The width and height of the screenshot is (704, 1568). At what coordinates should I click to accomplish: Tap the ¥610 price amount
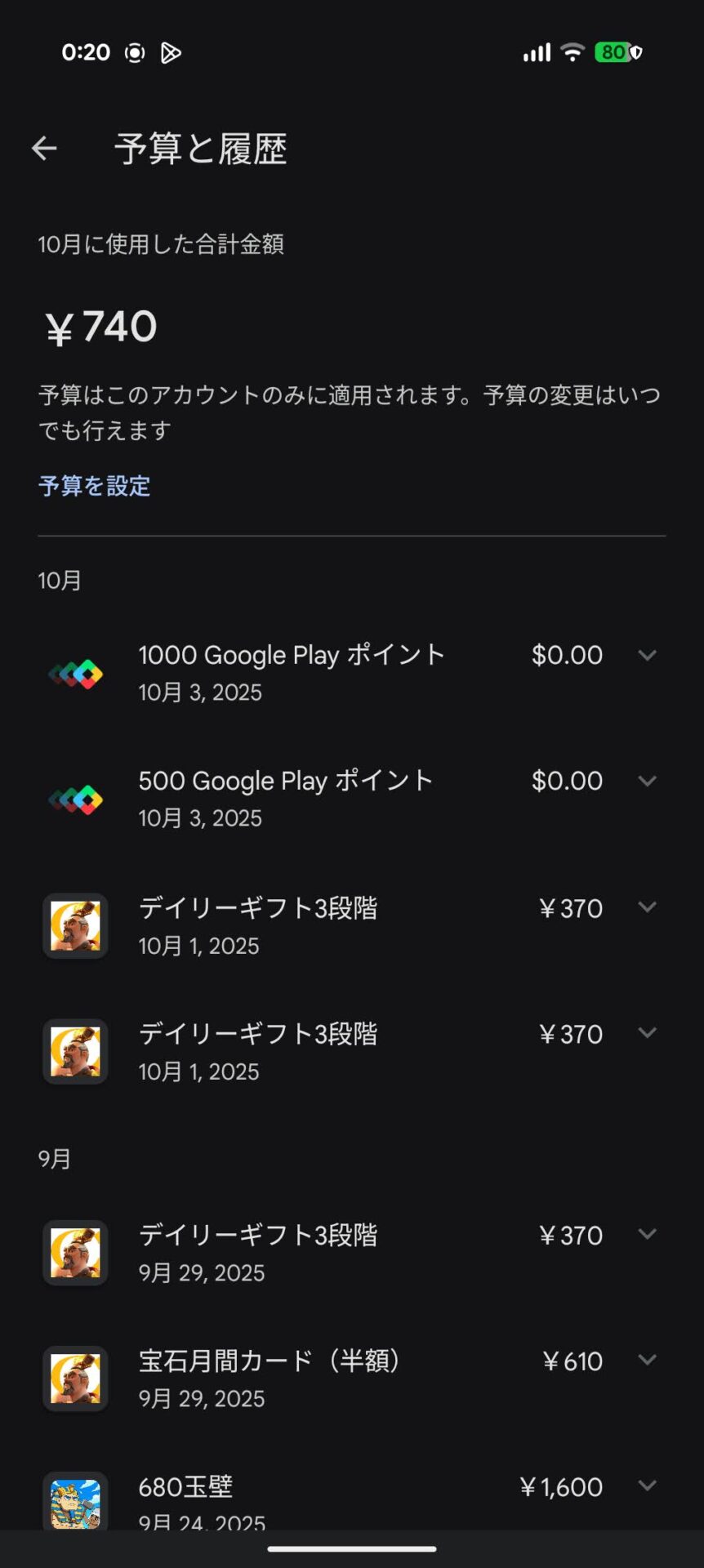pyautogui.click(x=573, y=1361)
